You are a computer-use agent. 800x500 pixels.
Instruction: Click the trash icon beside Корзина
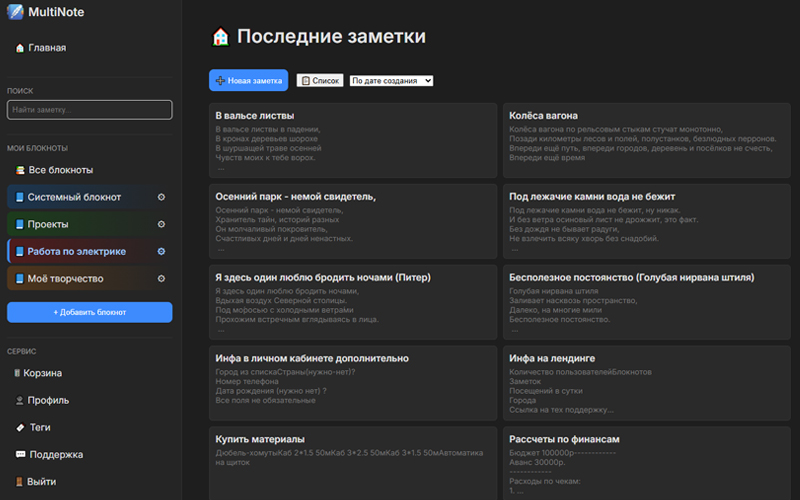(x=17, y=373)
